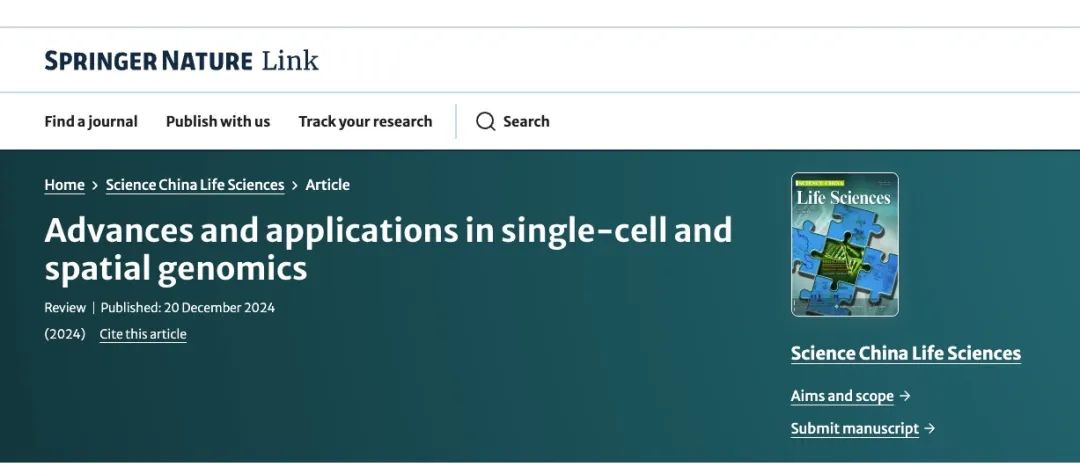Go to the Home breadcrumb link
The height and width of the screenshot is (467, 1080).
click(65, 185)
